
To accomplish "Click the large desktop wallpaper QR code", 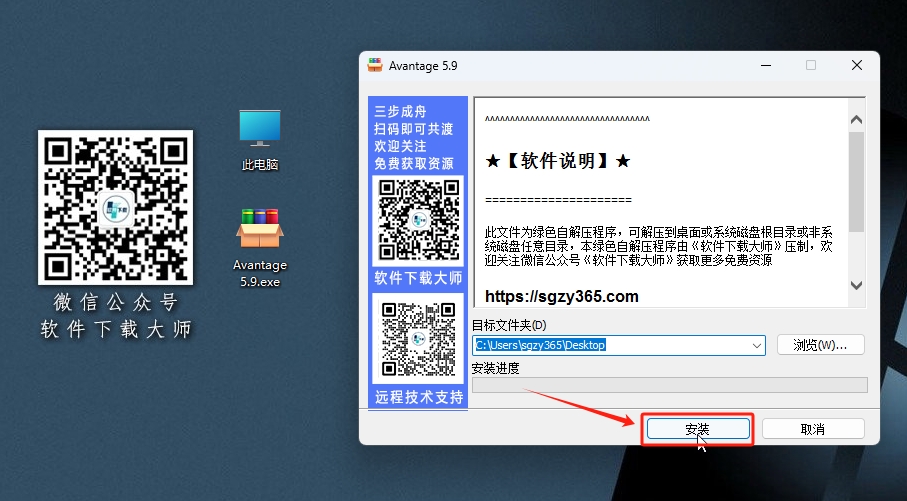I will tap(116, 207).
